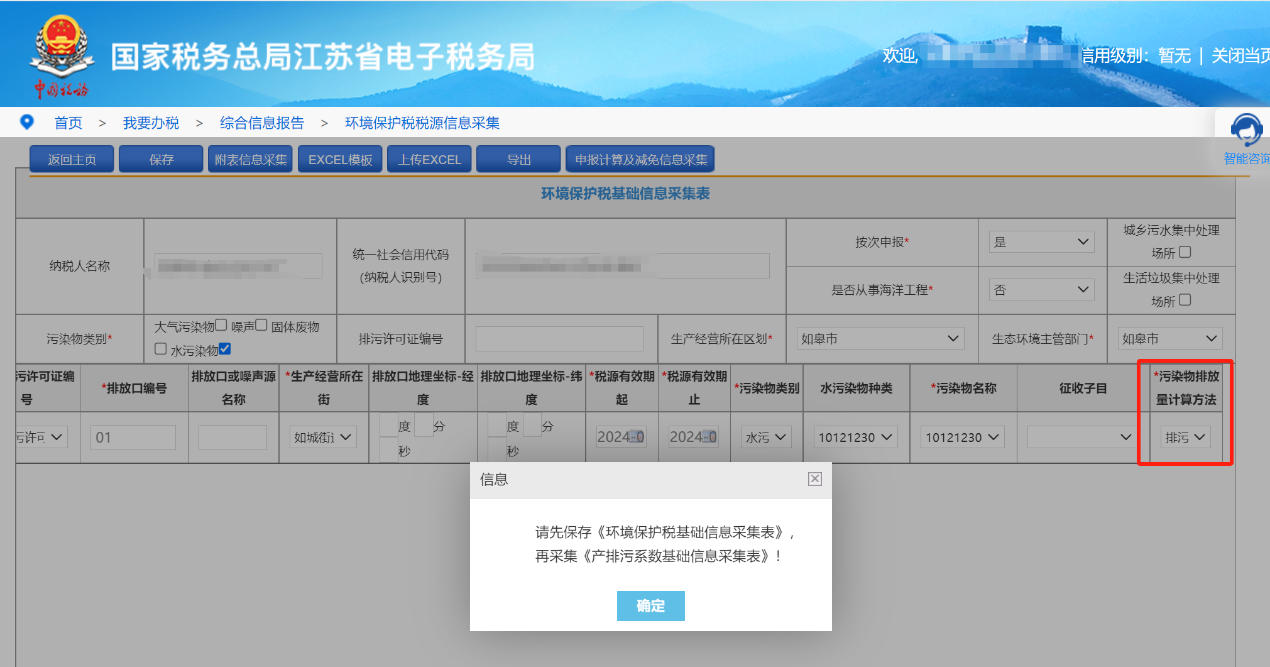
Task: Click the 保存 toolbar button
Action: [161, 160]
